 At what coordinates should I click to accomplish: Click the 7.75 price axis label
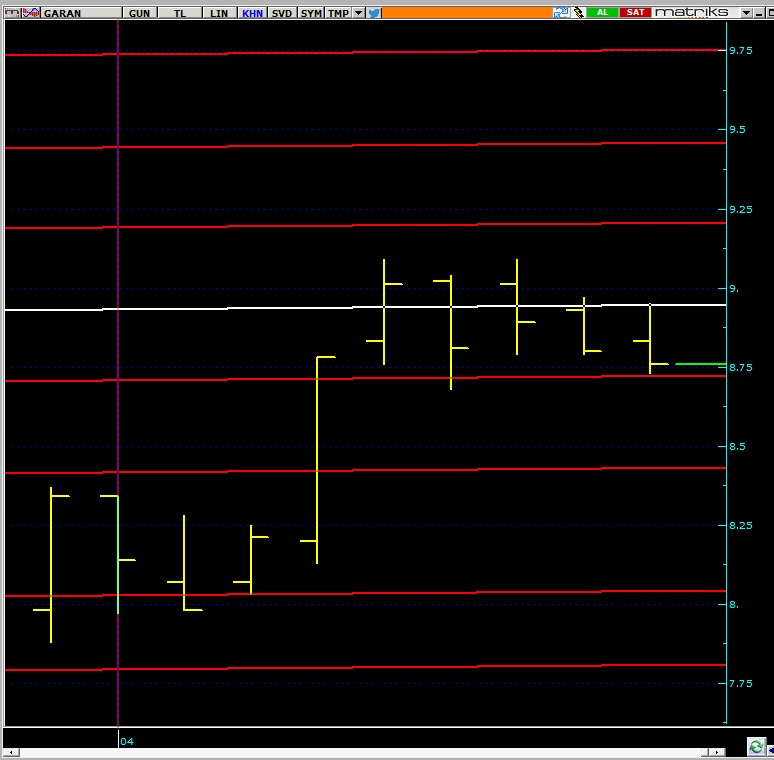(741, 683)
